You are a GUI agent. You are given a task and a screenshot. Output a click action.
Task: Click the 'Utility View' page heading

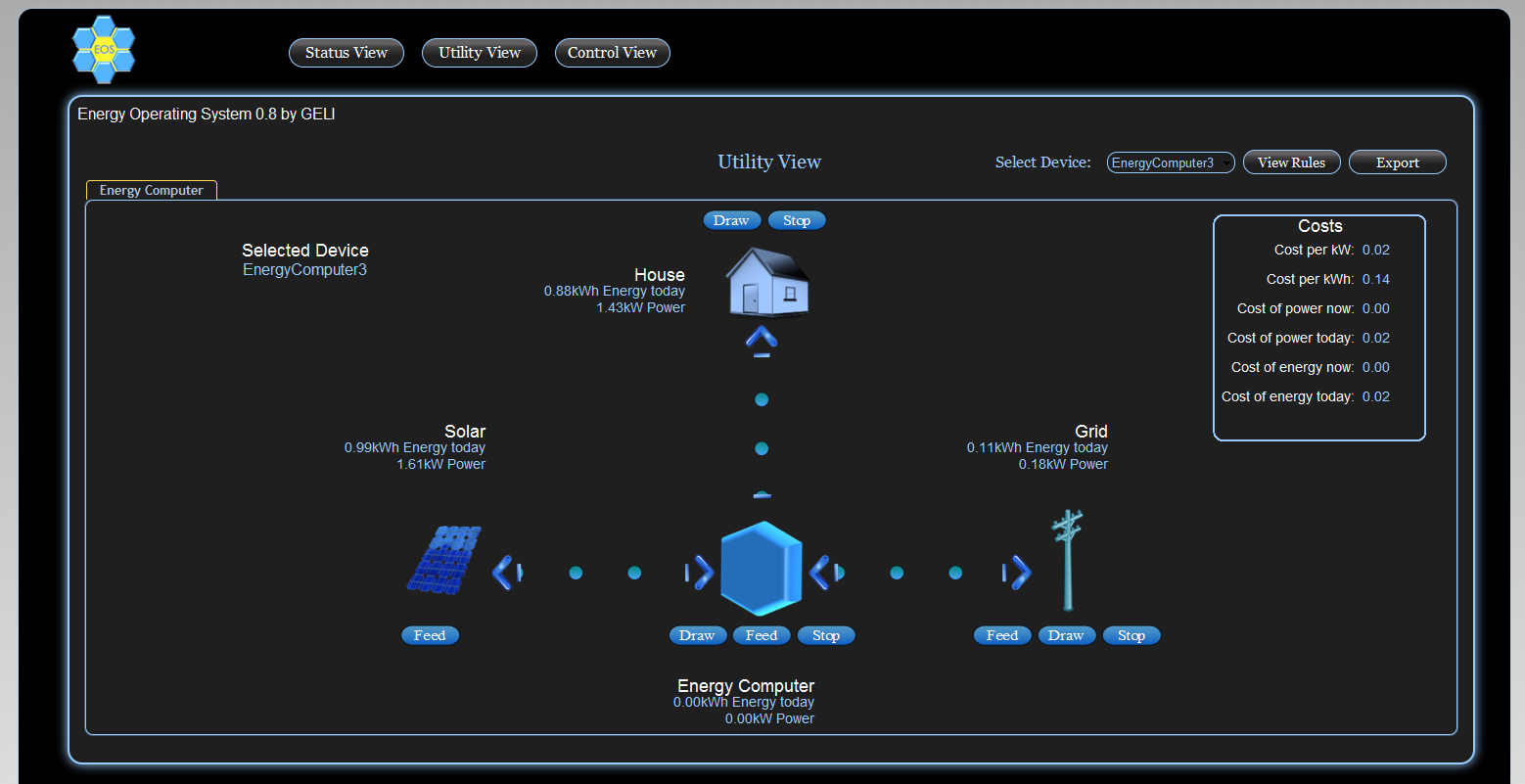coord(769,162)
